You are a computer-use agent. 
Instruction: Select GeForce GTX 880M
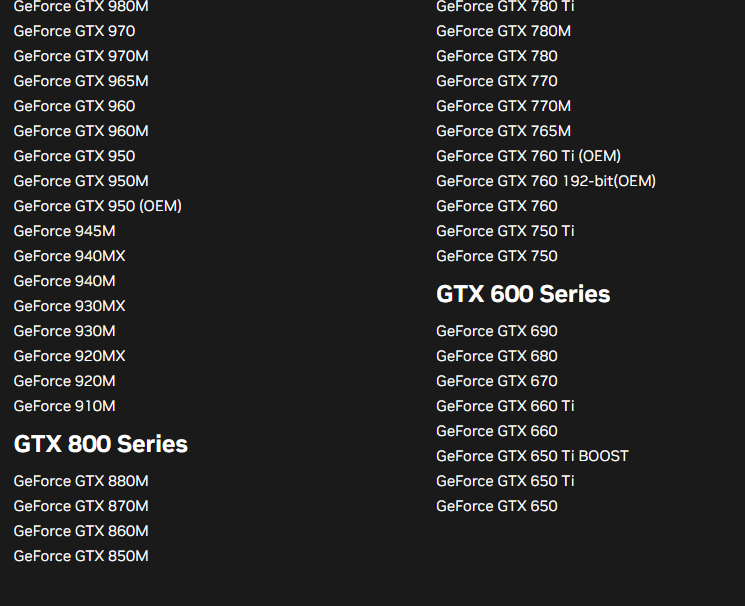click(80, 481)
